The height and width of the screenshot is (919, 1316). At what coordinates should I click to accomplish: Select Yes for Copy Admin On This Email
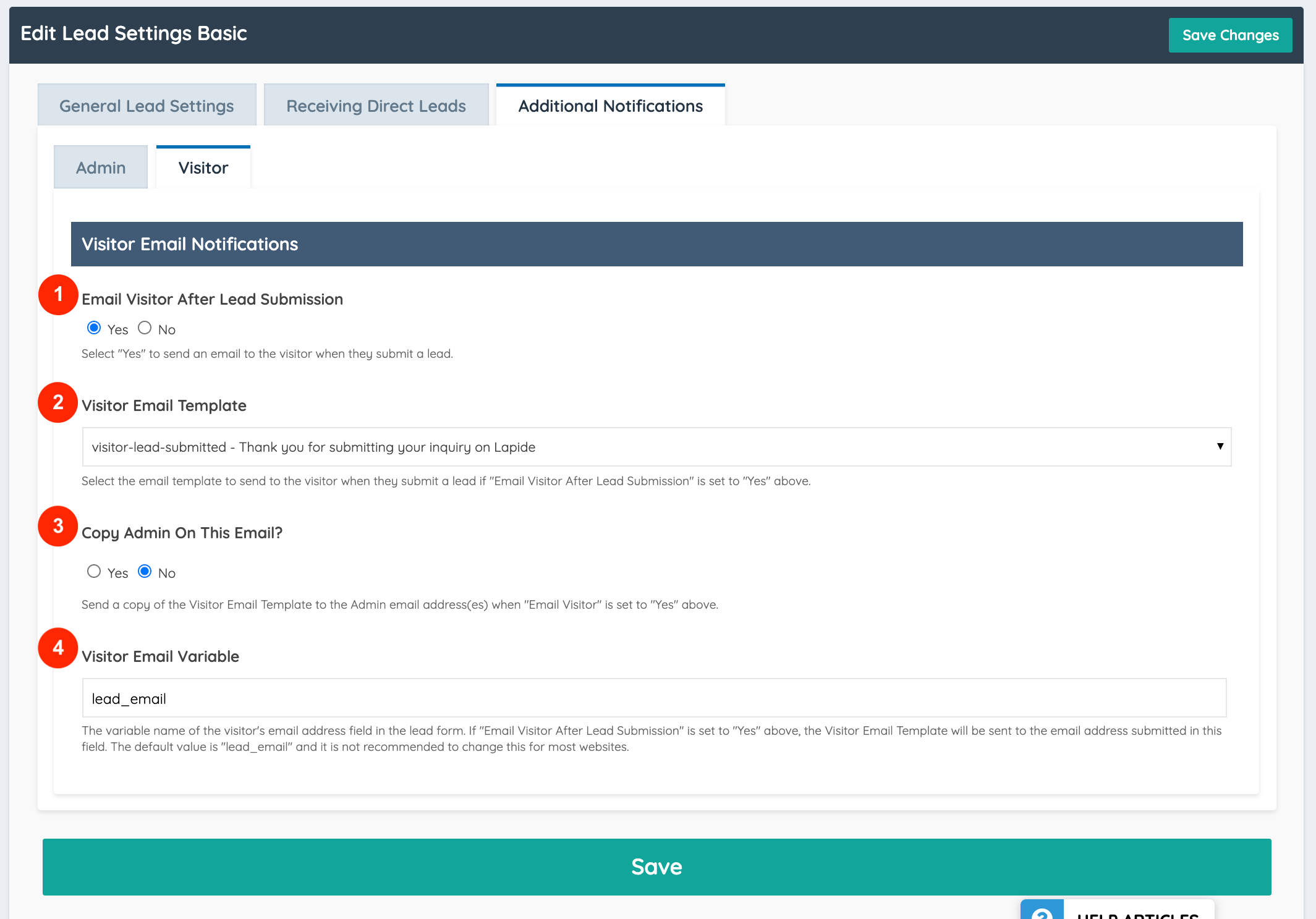coord(94,572)
